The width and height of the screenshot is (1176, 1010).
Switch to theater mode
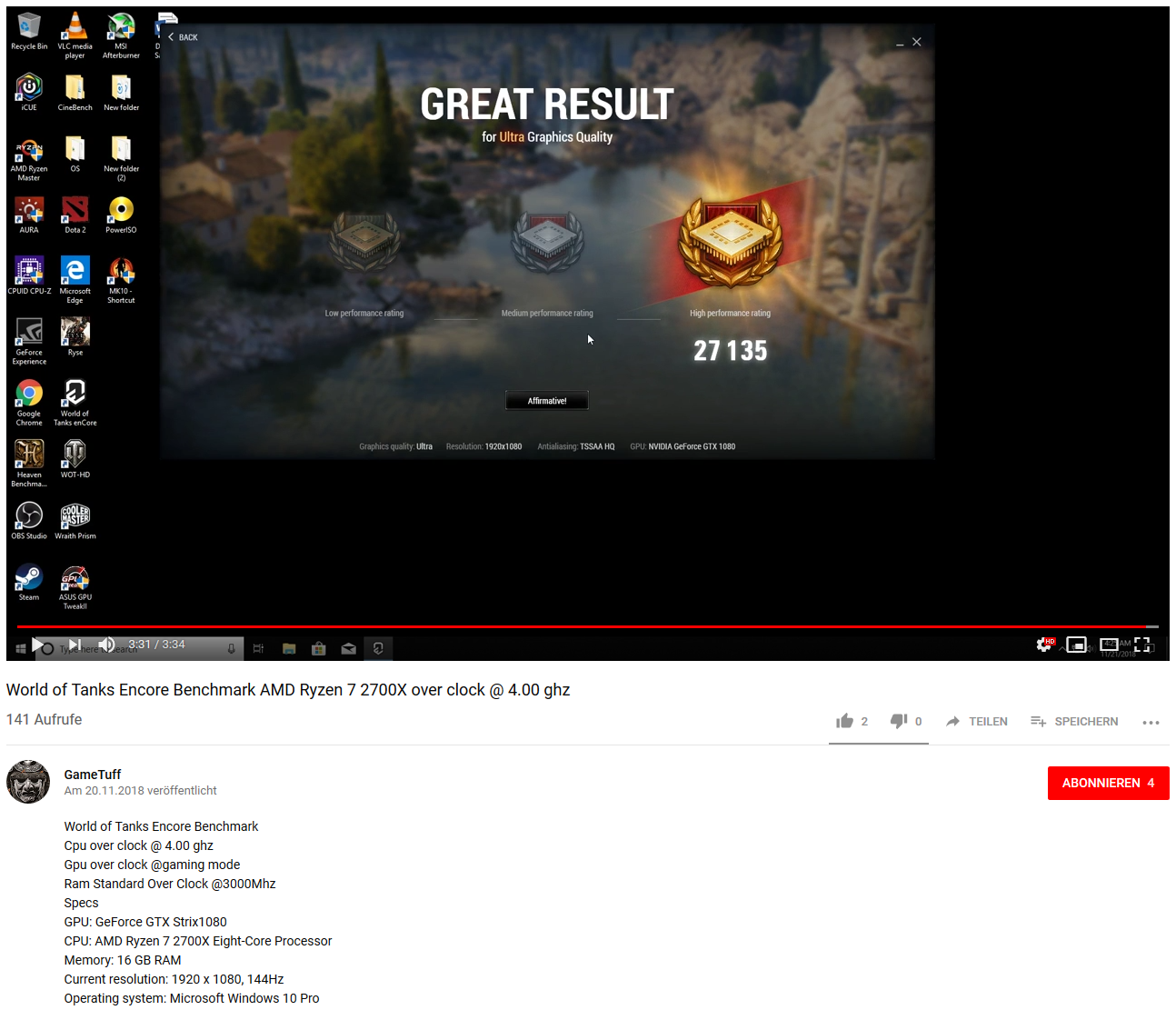coord(1110,645)
